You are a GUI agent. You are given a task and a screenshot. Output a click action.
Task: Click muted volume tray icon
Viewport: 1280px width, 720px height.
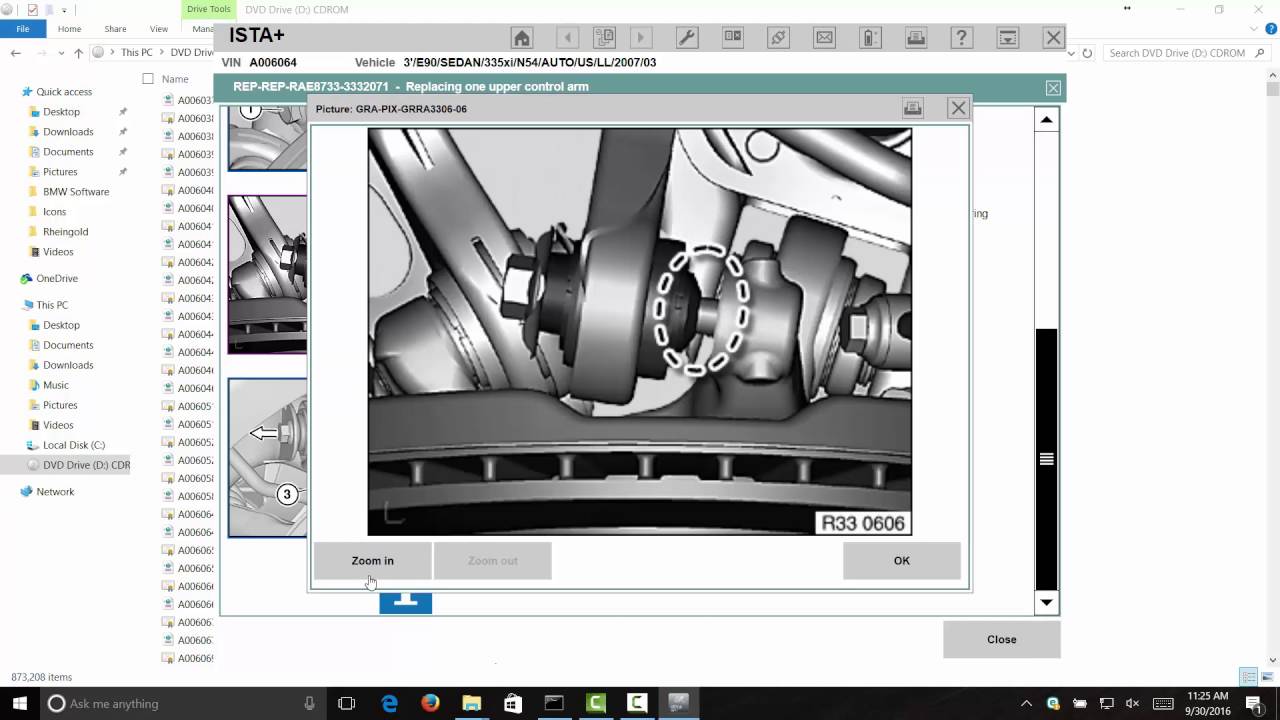coord(1132,704)
